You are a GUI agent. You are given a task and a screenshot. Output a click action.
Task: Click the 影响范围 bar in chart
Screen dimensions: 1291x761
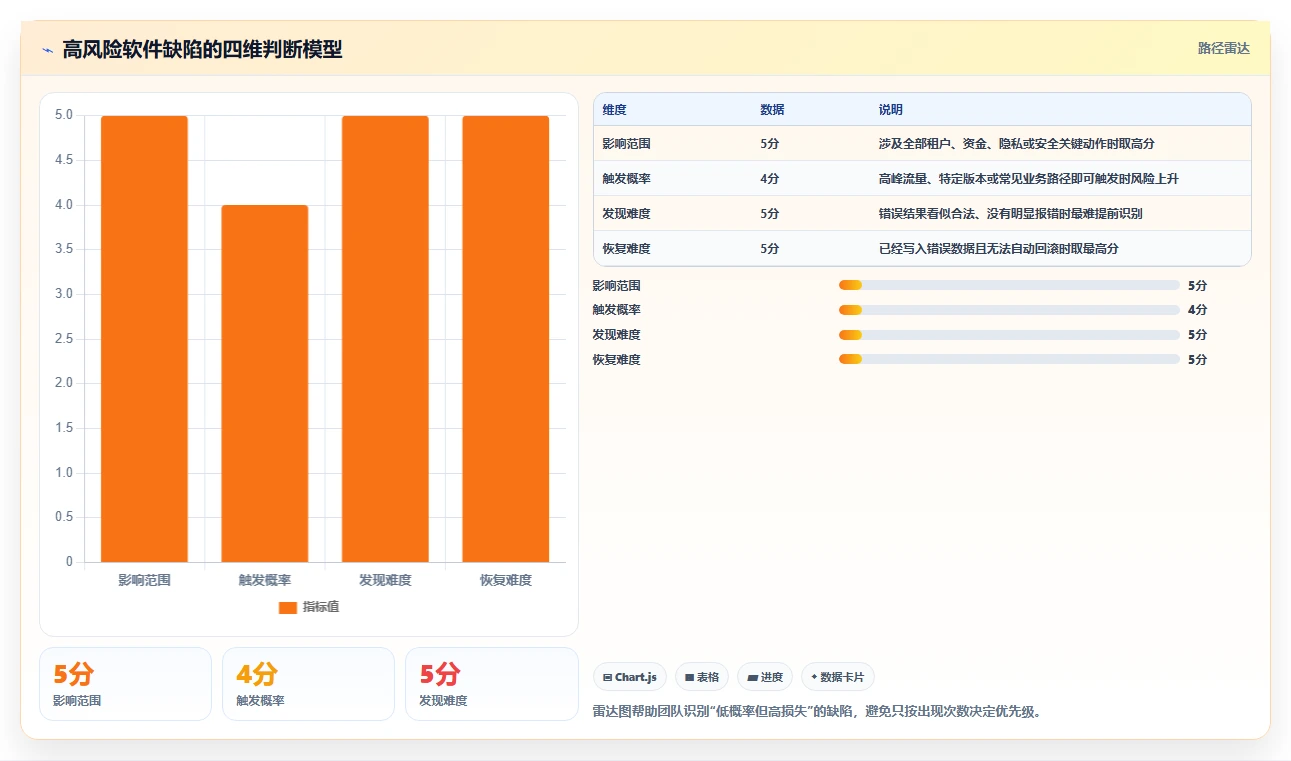(144, 338)
